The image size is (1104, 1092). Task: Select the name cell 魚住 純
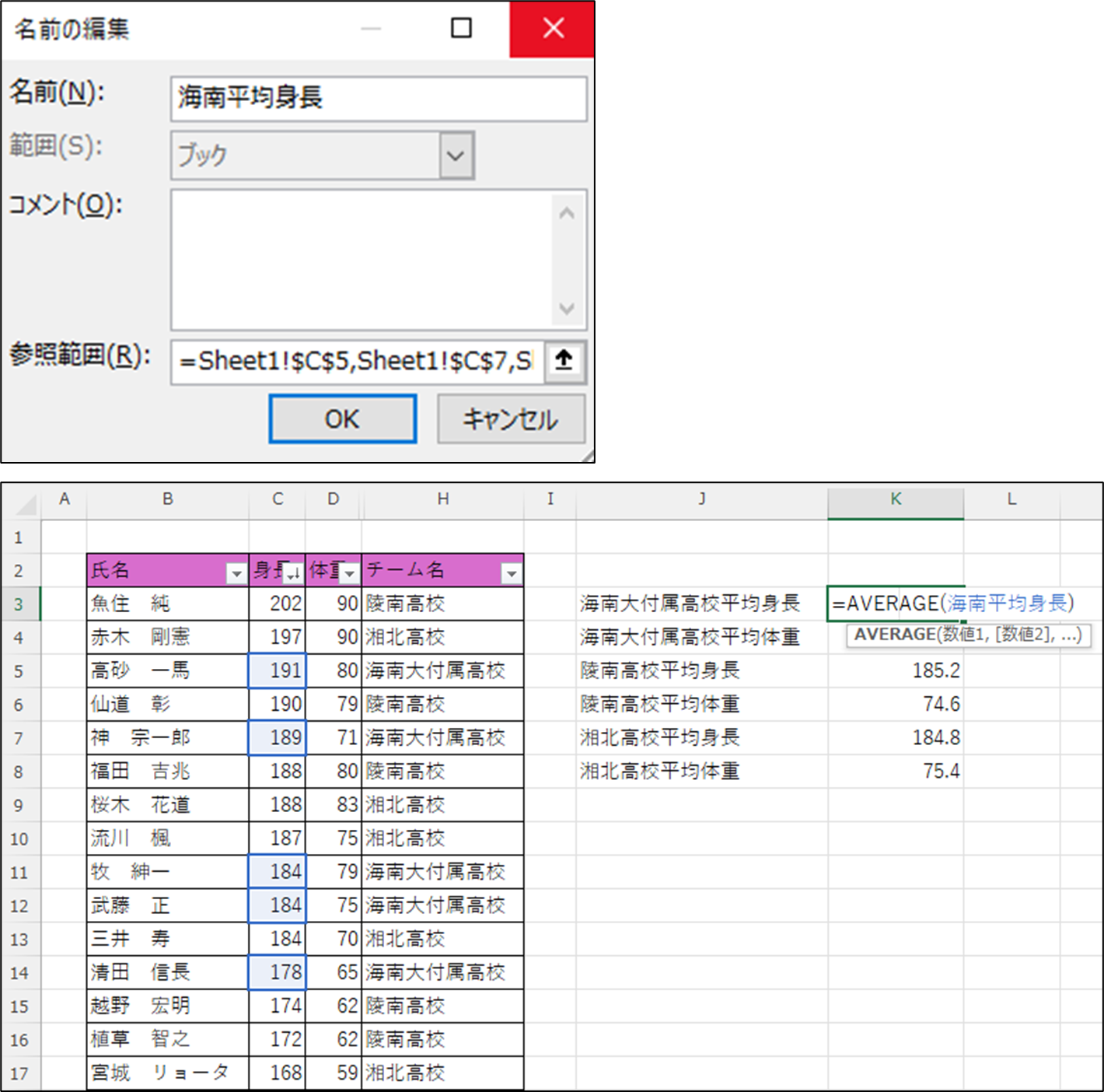coord(168,604)
